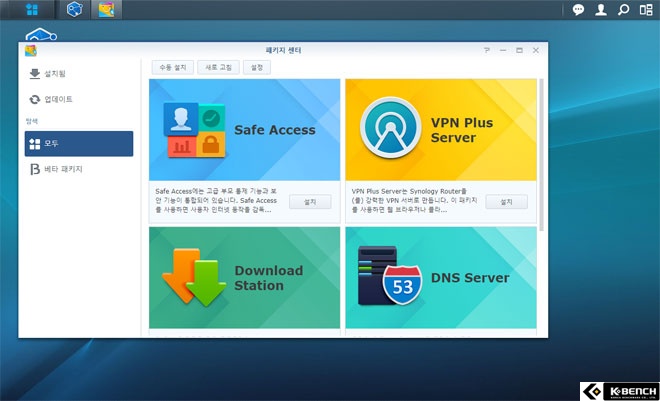Image resolution: width=660 pixels, height=401 pixels.
Task: Click the Download Station arrows icon
Action: click(194, 276)
